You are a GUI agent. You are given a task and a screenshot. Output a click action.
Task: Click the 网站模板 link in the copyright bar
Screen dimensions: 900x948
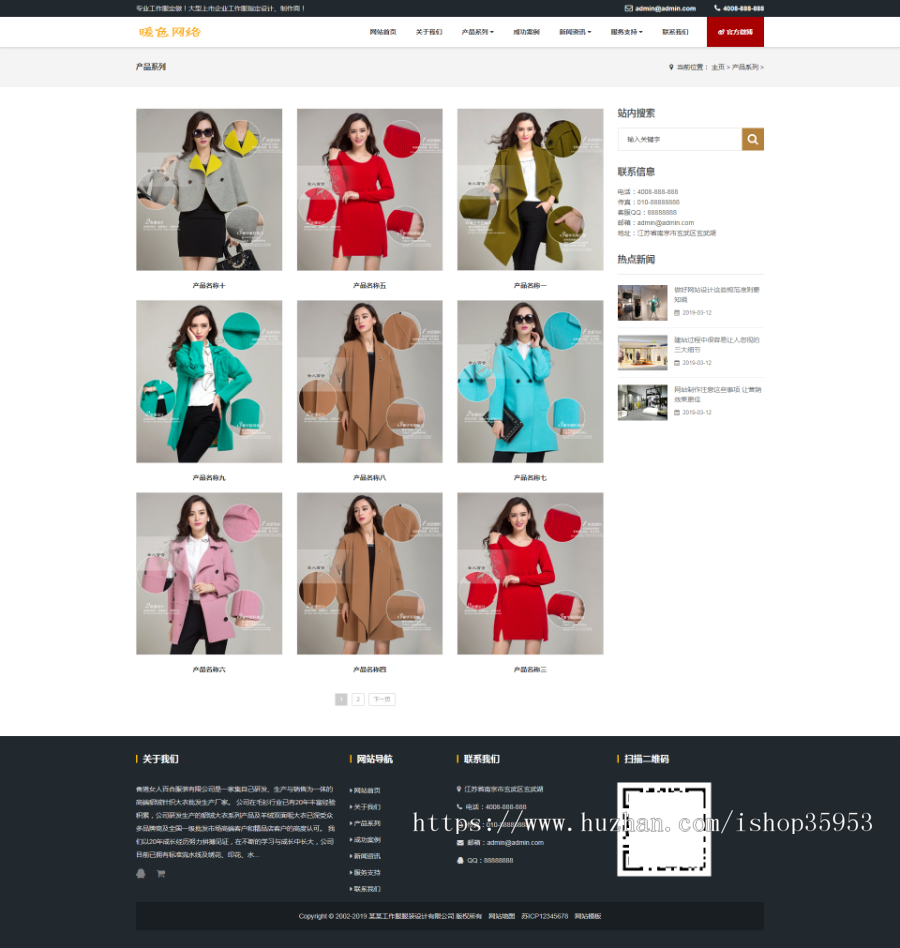588,916
